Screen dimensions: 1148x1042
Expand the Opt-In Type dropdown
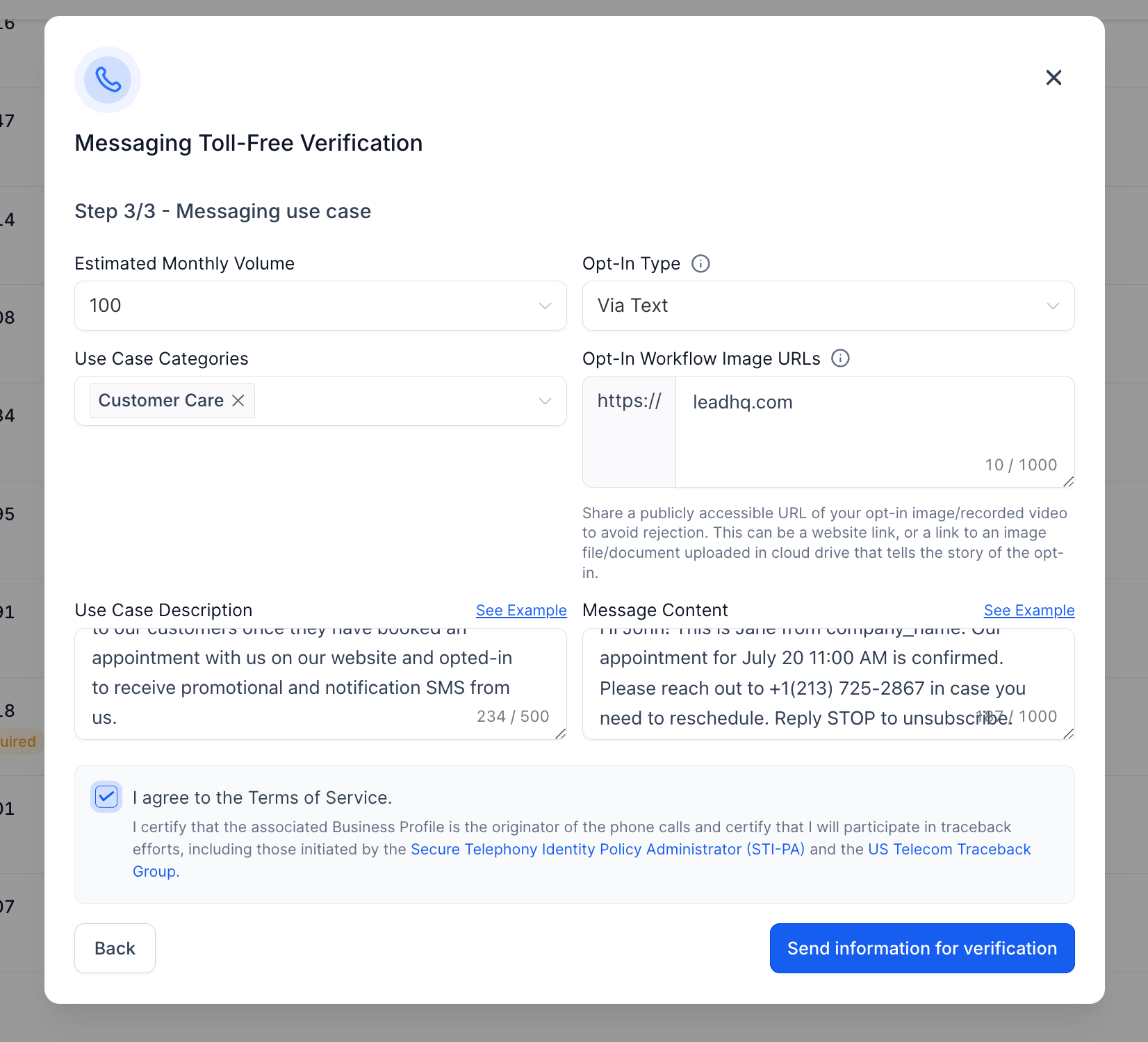[828, 306]
